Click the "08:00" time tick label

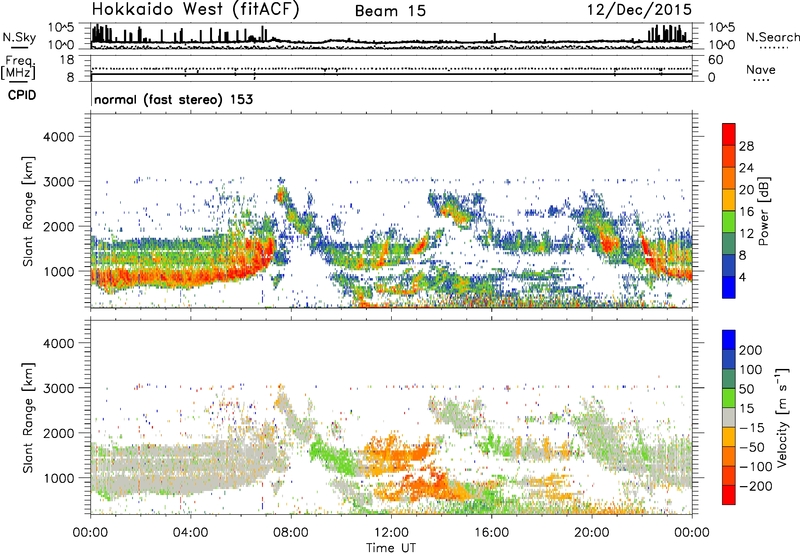[x=291, y=533]
